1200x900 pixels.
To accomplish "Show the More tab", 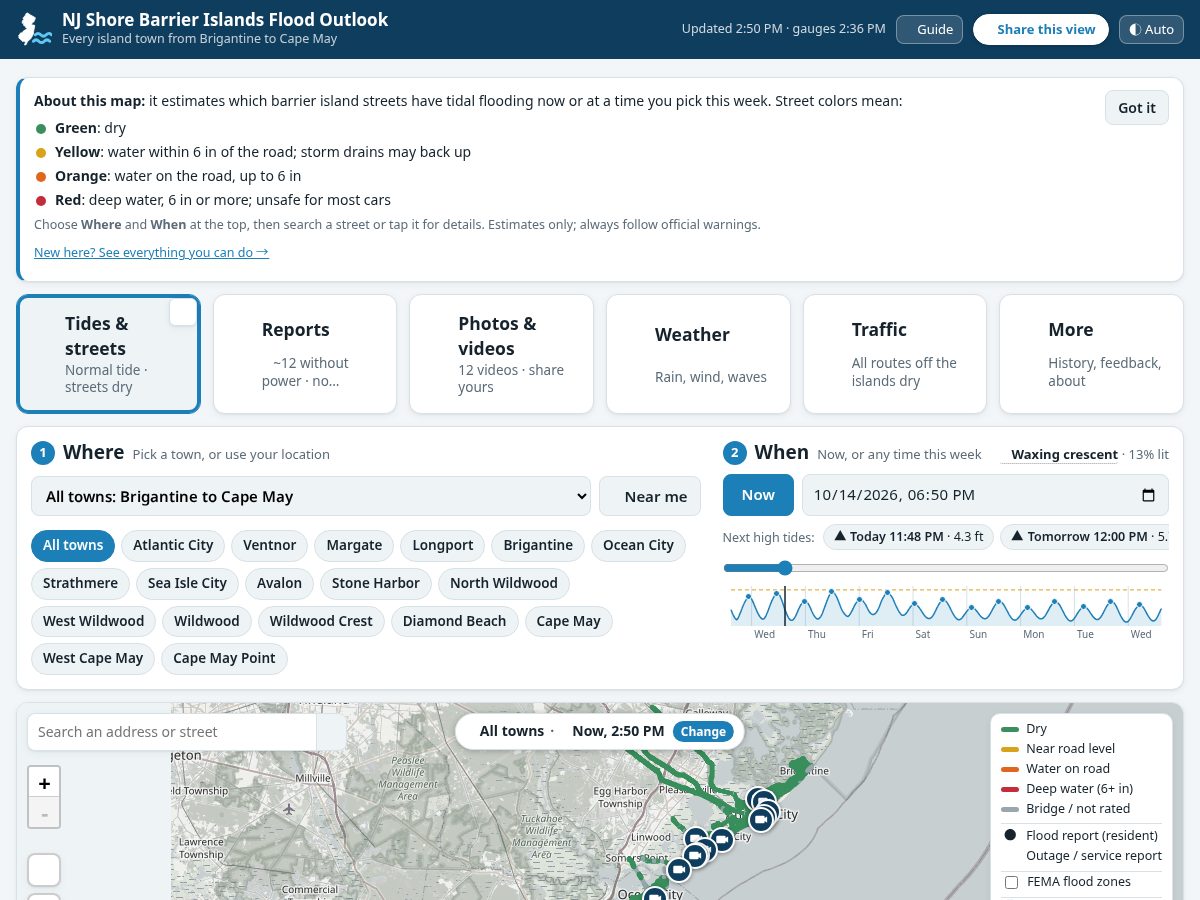I will pos(1091,354).
